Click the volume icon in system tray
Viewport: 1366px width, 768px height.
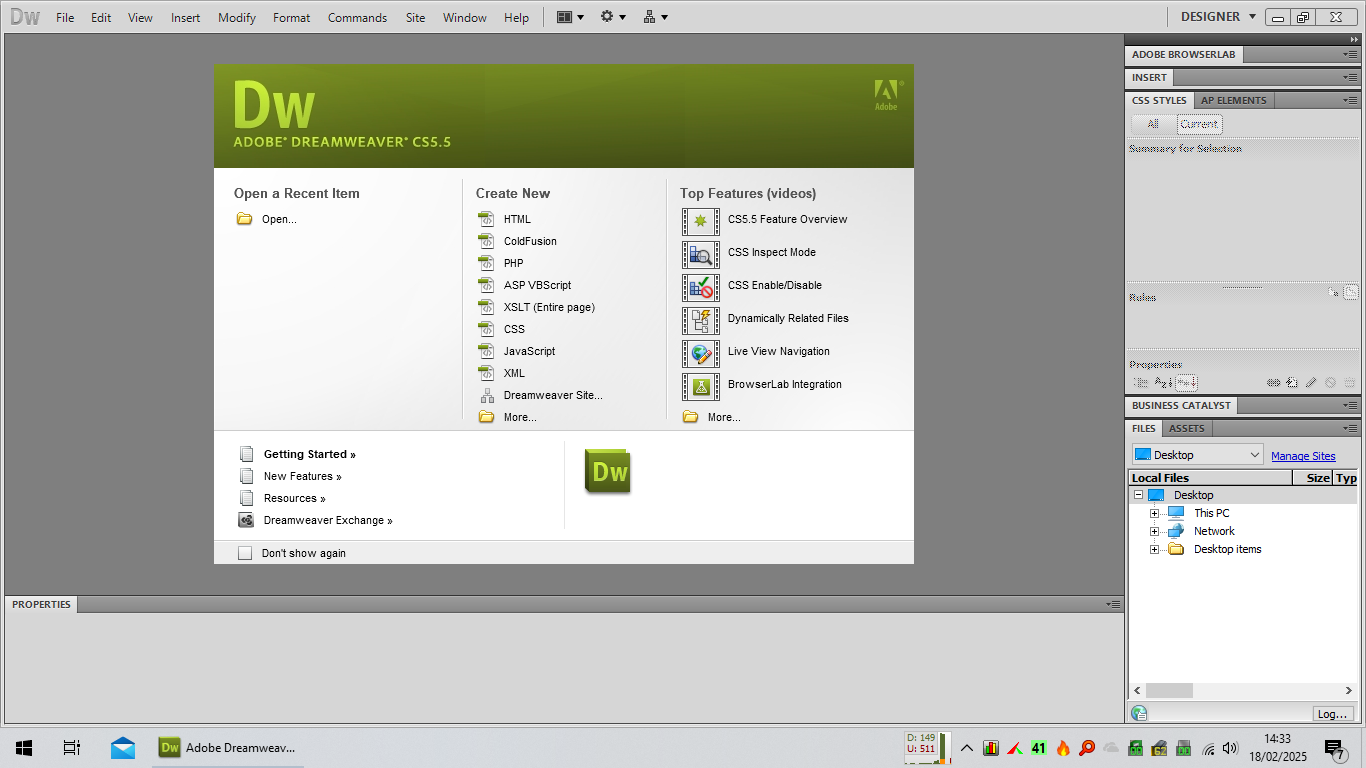[1230, 748]
